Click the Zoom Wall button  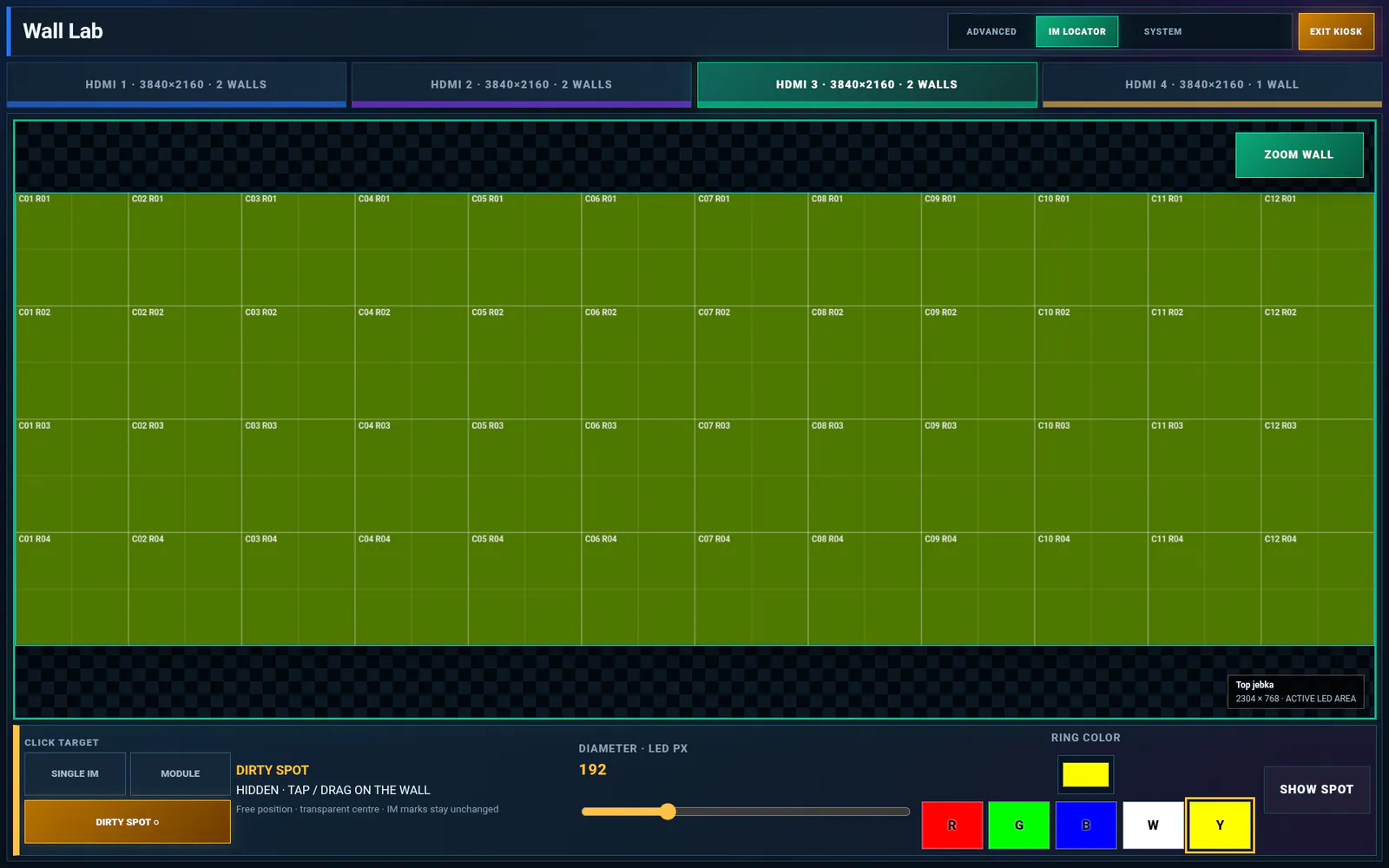(x=1299, y=155)
